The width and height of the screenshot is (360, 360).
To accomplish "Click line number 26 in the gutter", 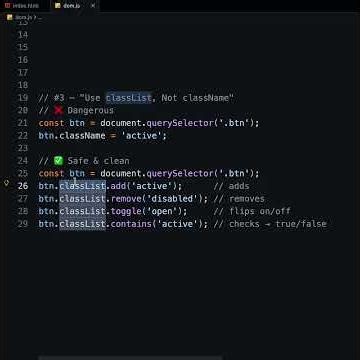I will pyautogui.click(x=23, y=186).
